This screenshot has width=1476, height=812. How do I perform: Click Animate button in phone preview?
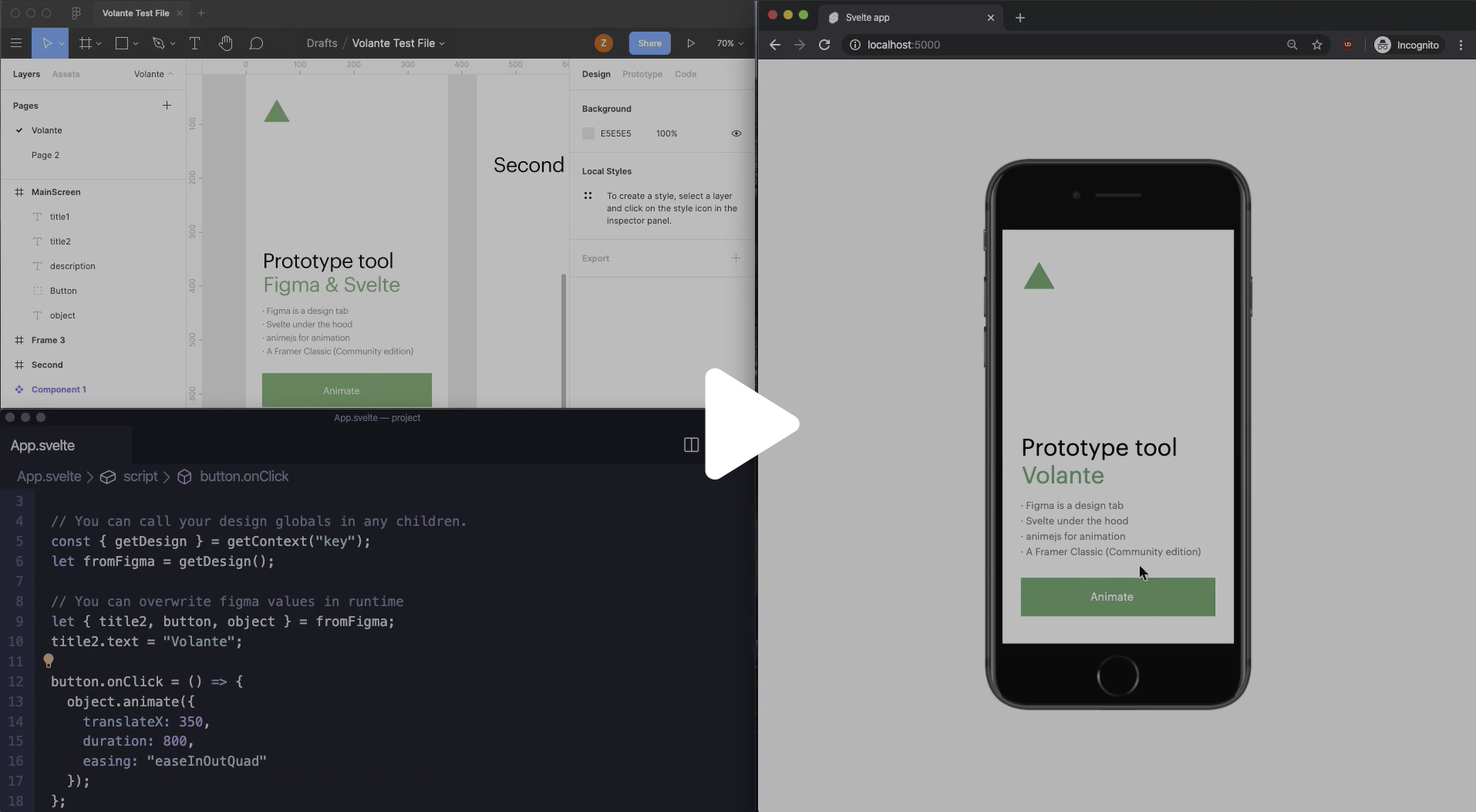pyautogui.click(x=1117, y=597)
